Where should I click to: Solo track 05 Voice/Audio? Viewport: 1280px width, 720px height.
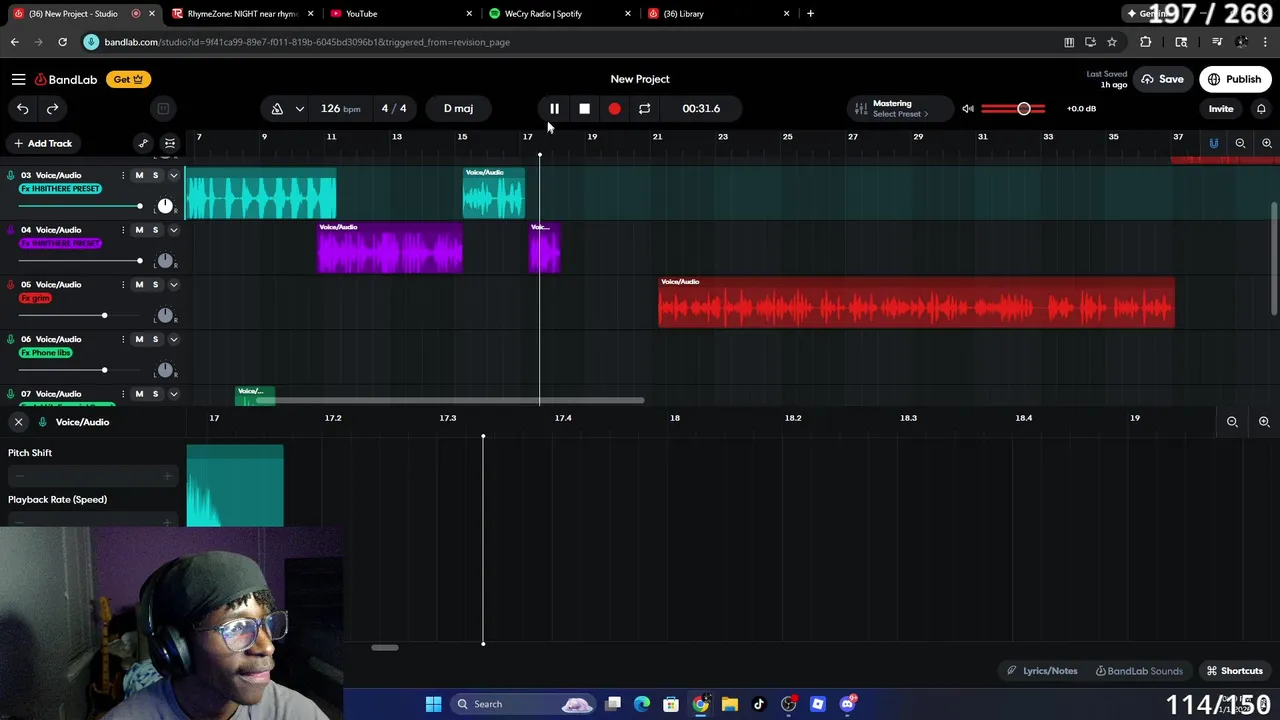[x=155, y=284]
